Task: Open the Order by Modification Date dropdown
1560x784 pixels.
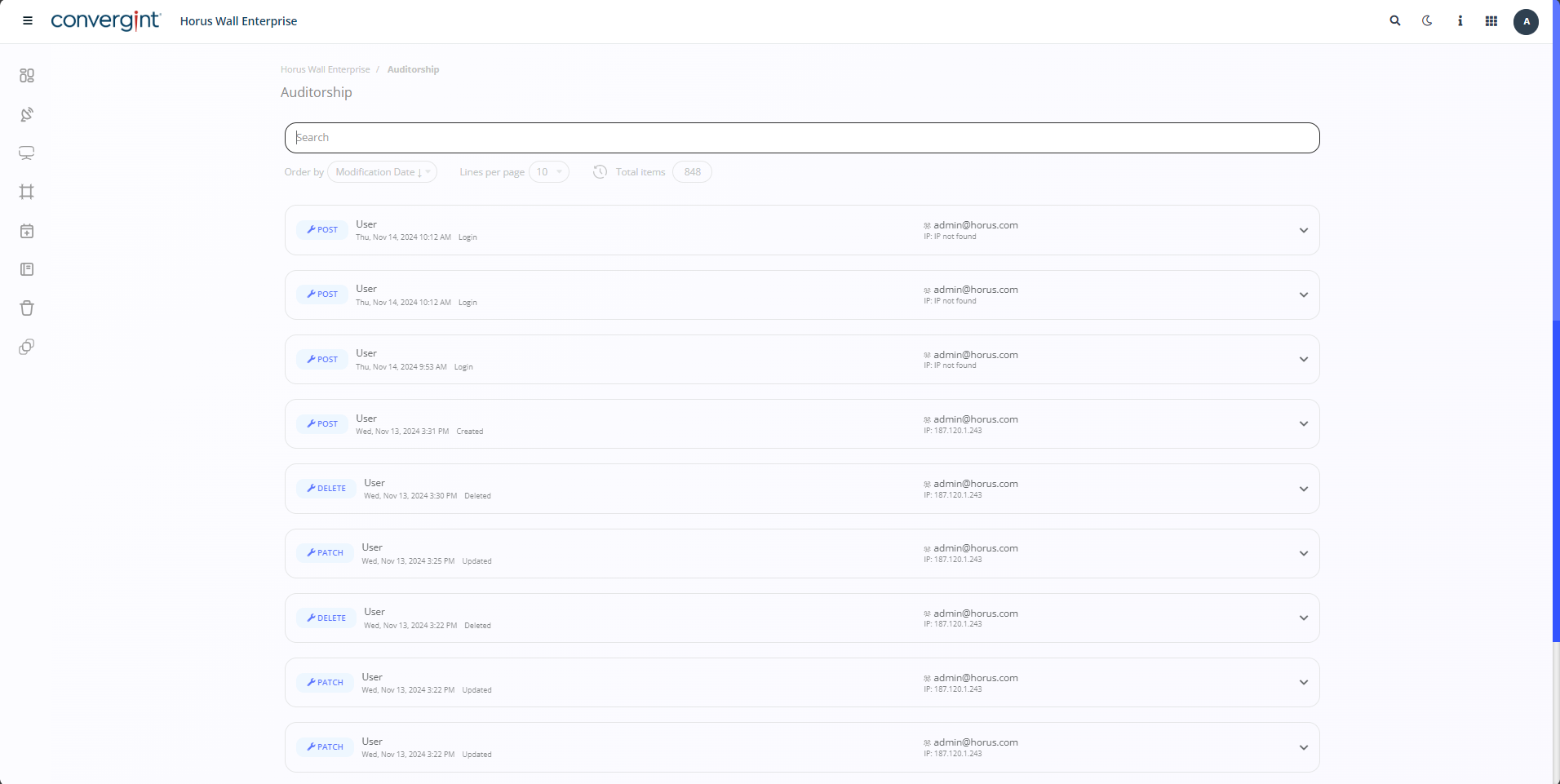Action: click(382, 172)
